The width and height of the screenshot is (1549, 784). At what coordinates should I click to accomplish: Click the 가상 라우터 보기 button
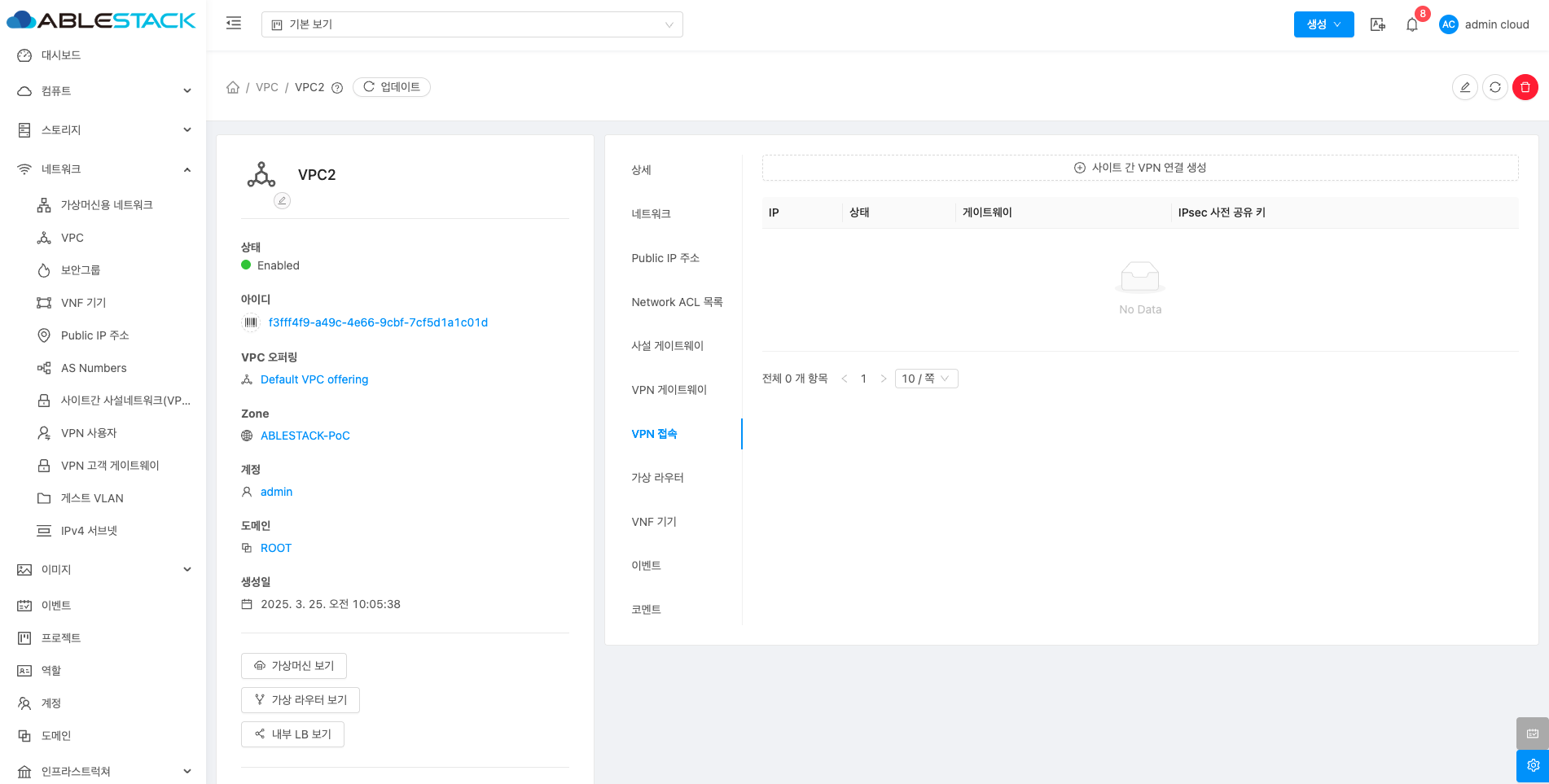pos(301,700)
